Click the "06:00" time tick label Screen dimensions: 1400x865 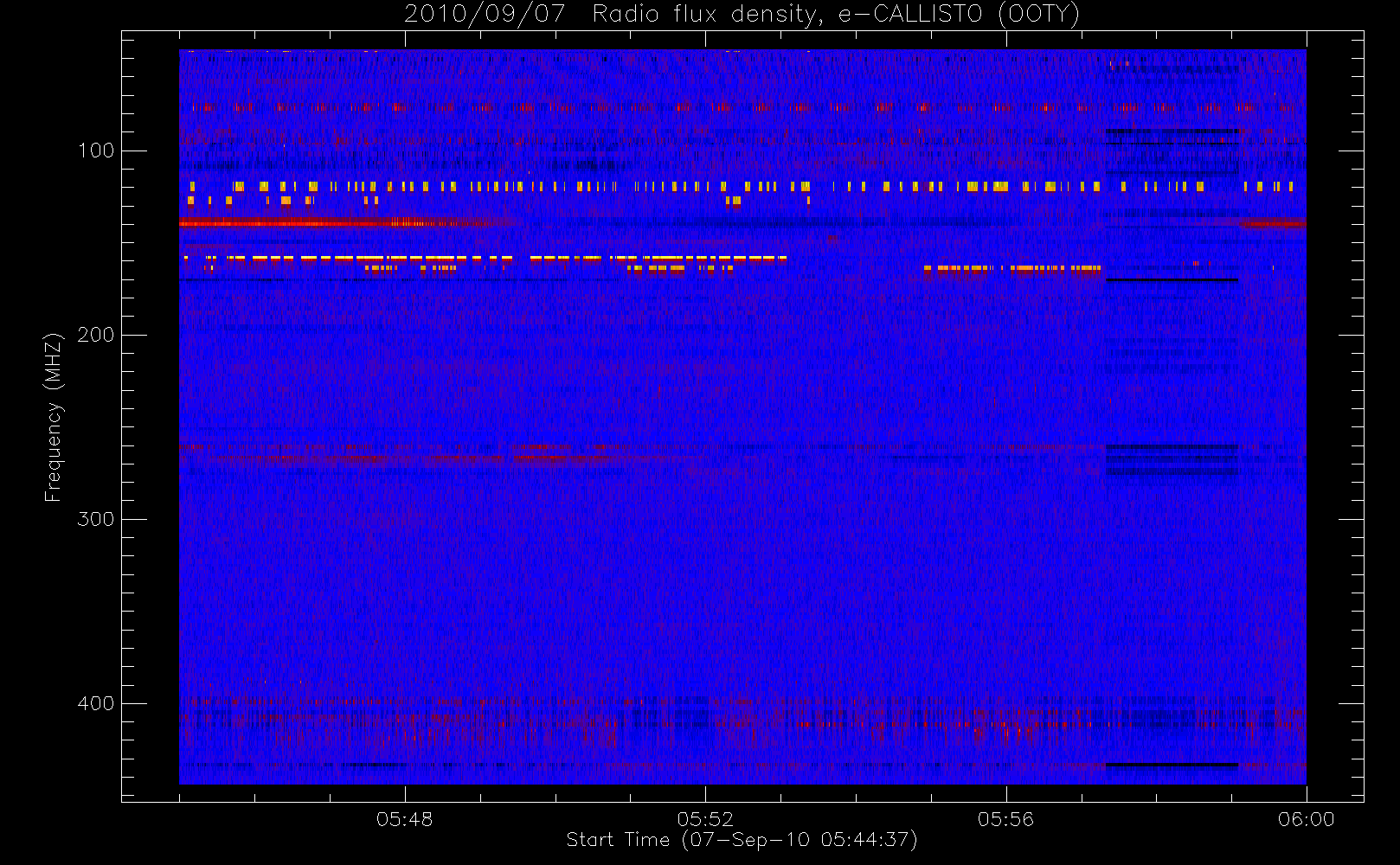click(1307, 819)
